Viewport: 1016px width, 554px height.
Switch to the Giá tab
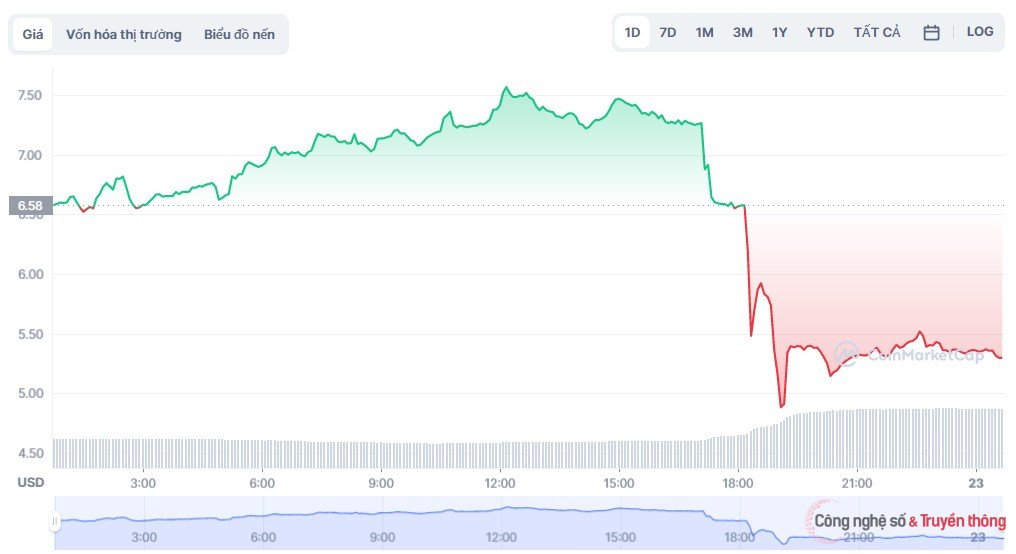(33, 34)
